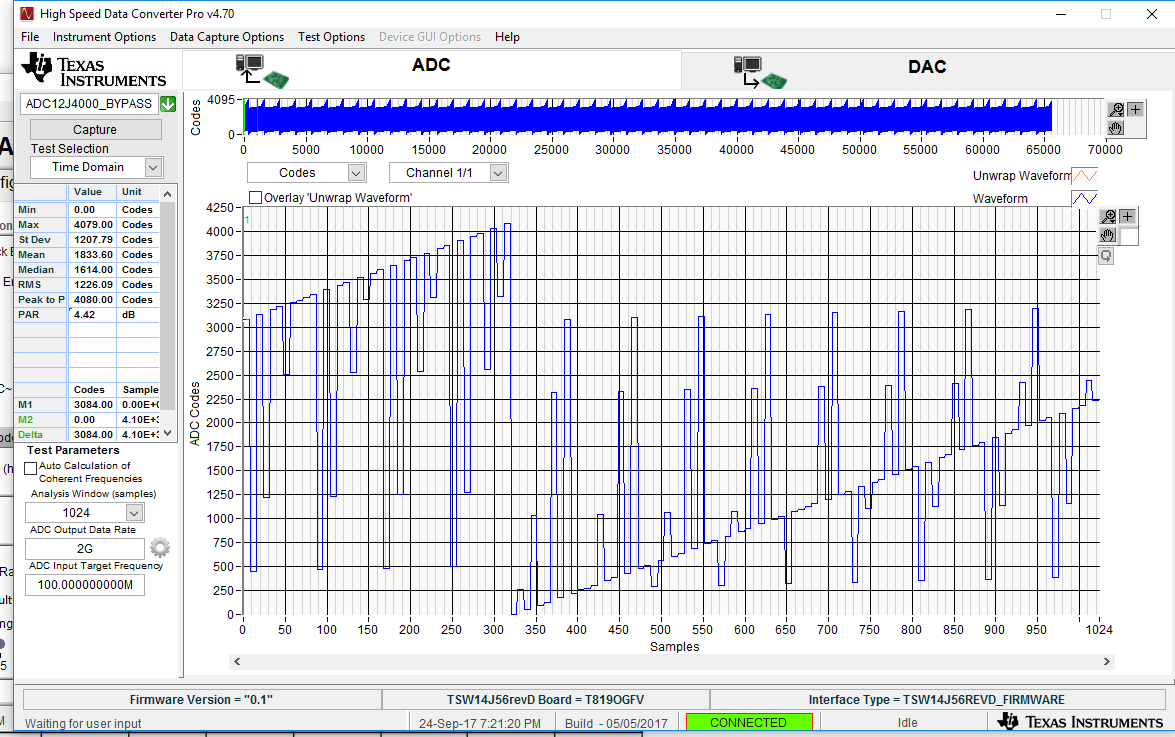
Task: Click the Delta marker row label
Action: tap(40, 434)
